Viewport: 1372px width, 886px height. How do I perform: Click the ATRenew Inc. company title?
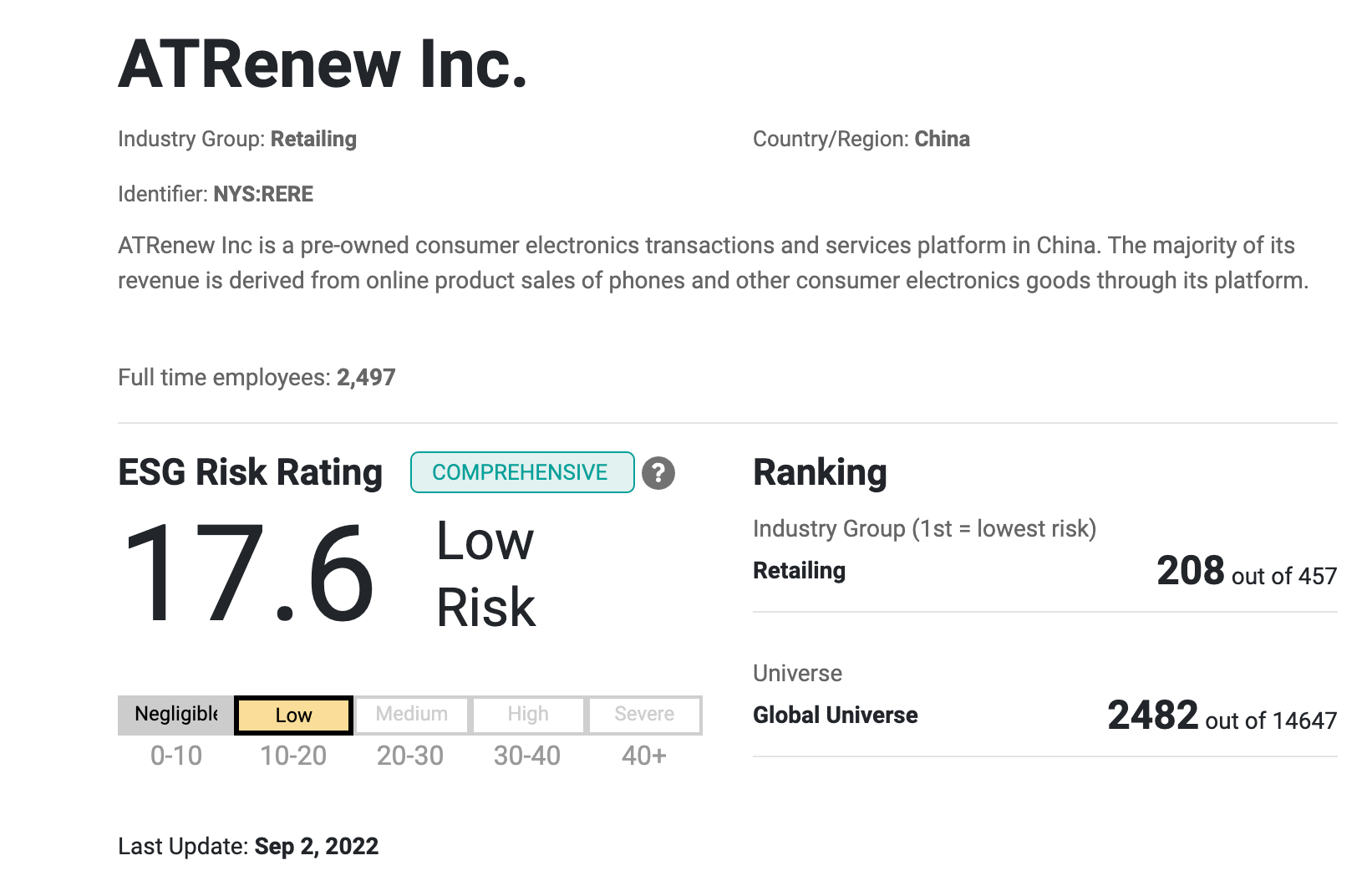pyautogui.click(x=323, y=64)
